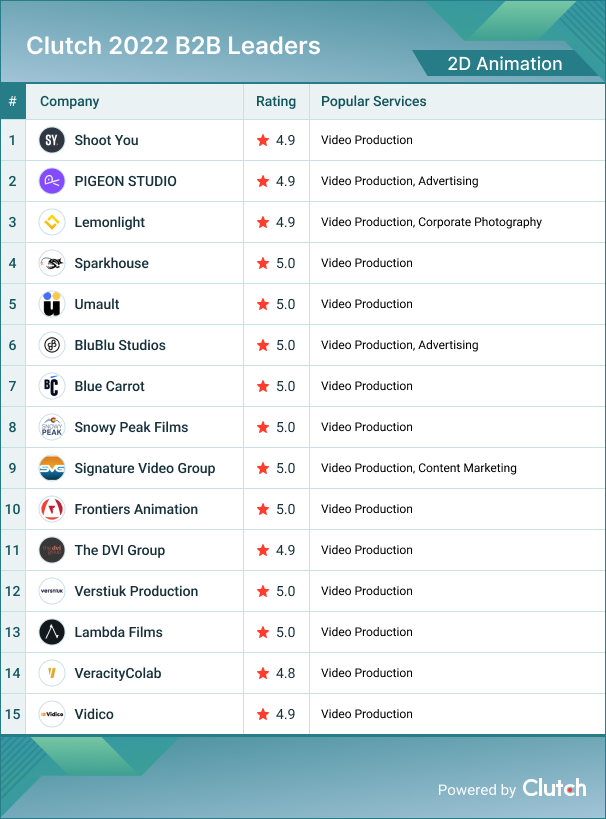Click the Snowy Peak Films logo
The height and width of the screenshot is (819, 606).
point(52,427)
